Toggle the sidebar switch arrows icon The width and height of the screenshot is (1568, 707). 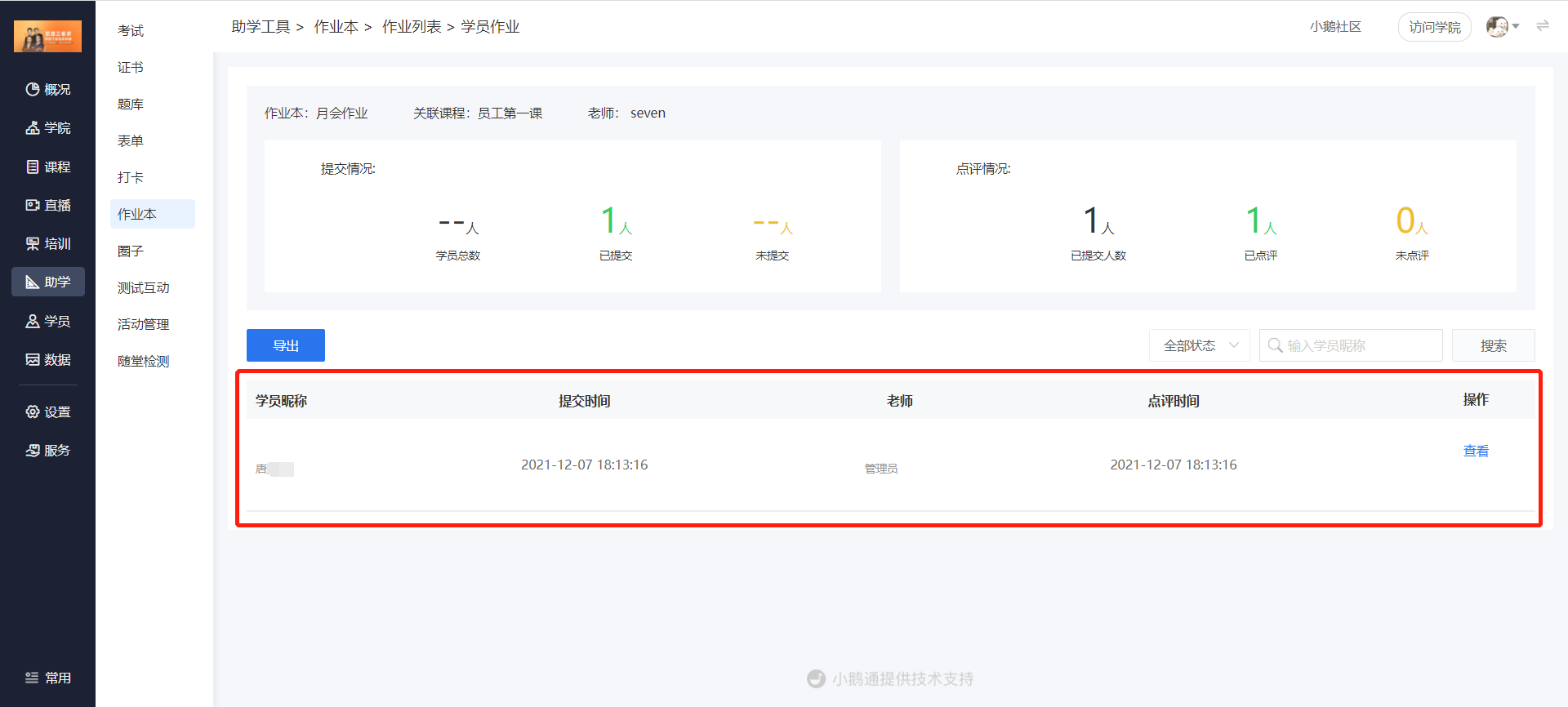click(x=1543, y=26)
